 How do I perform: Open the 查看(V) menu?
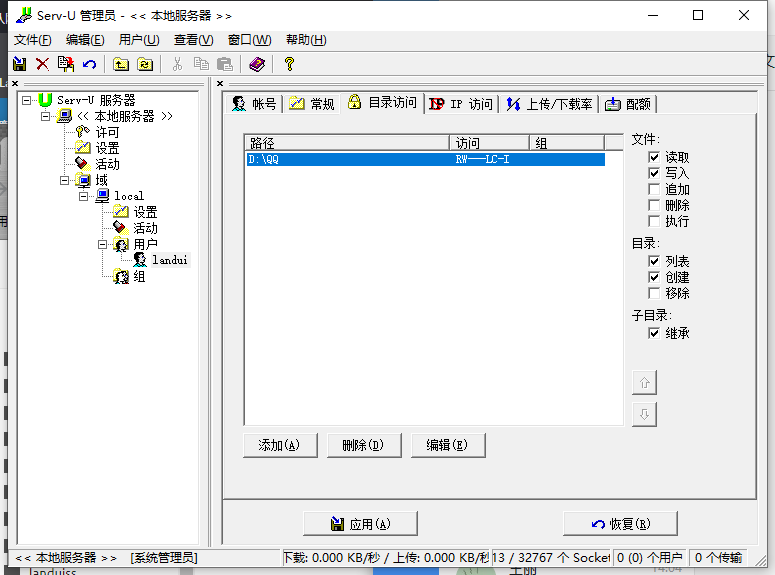(x=193, y=40)
